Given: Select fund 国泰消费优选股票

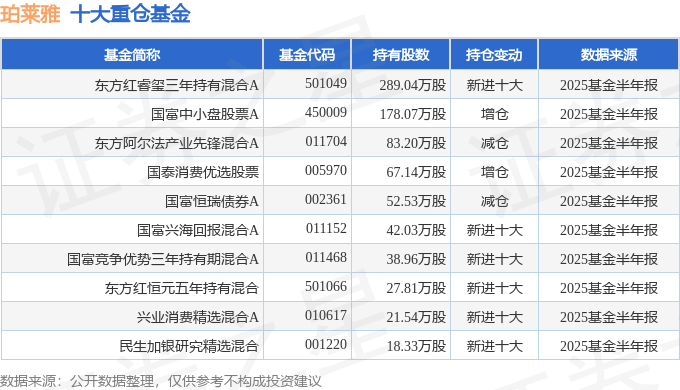Looking at the screenshot, I should 203,173.
